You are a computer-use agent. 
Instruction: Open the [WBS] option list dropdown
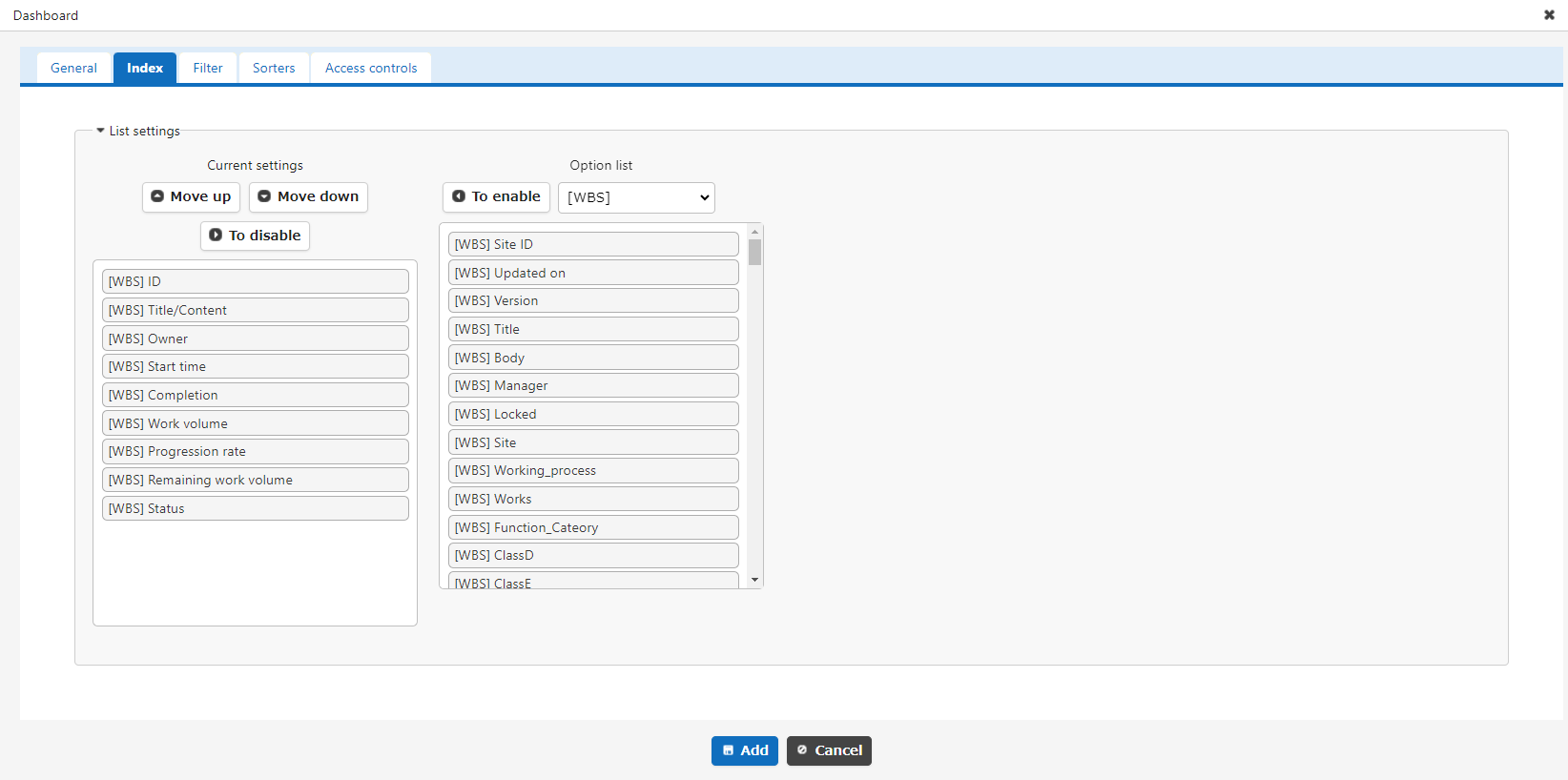coord(636,197)
